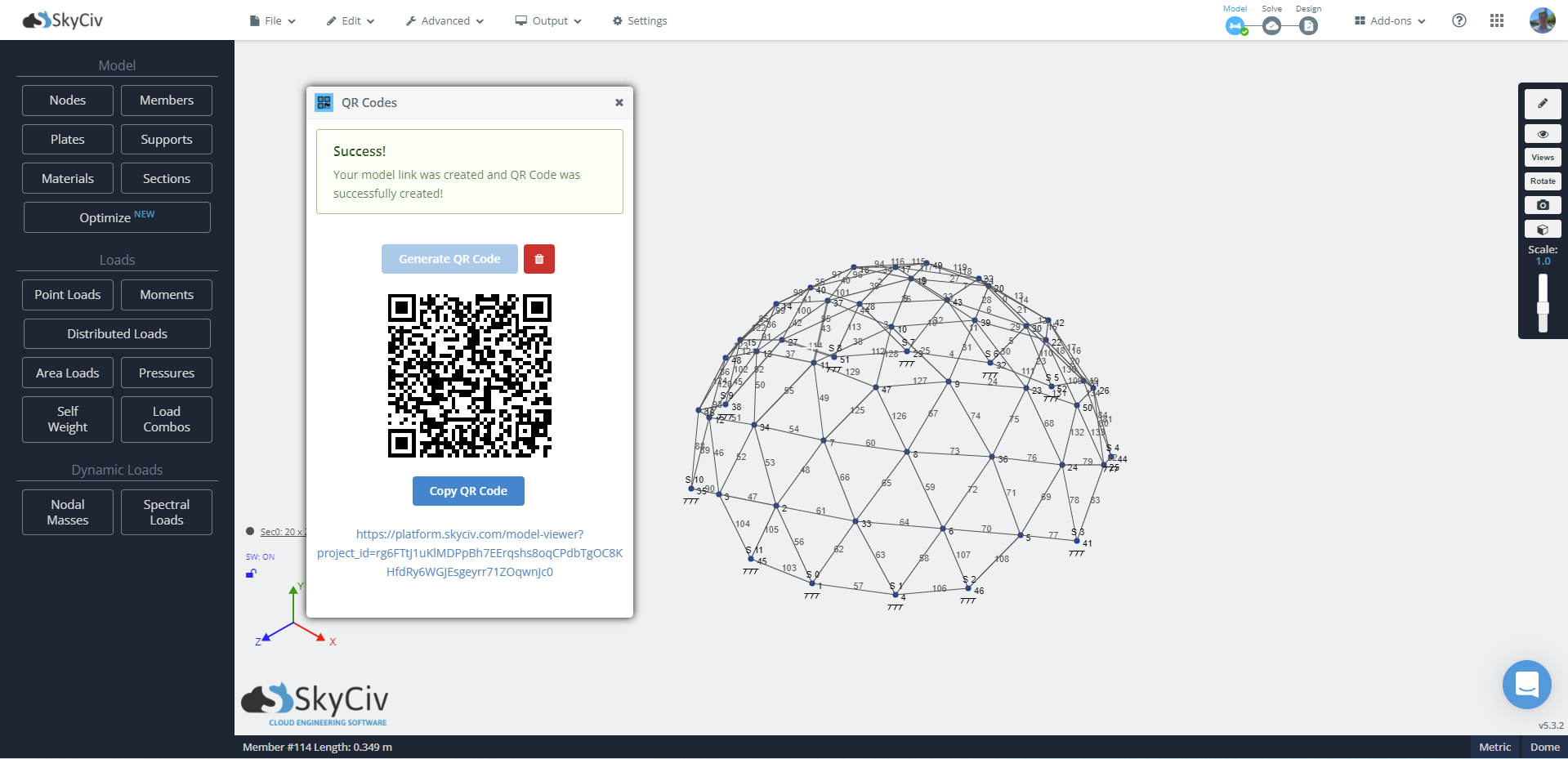Viewport: 1568px width, 759px height.
Task: Open Spectral Loads
Action: pos(167,512)
